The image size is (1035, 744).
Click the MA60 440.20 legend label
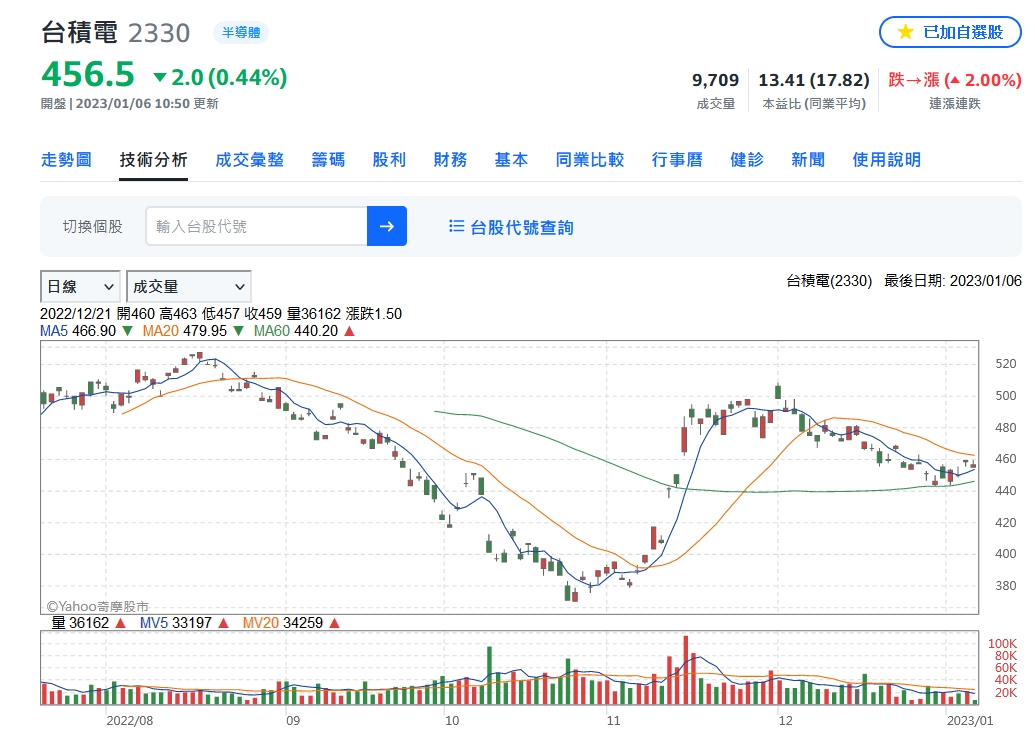pos(296,331)
